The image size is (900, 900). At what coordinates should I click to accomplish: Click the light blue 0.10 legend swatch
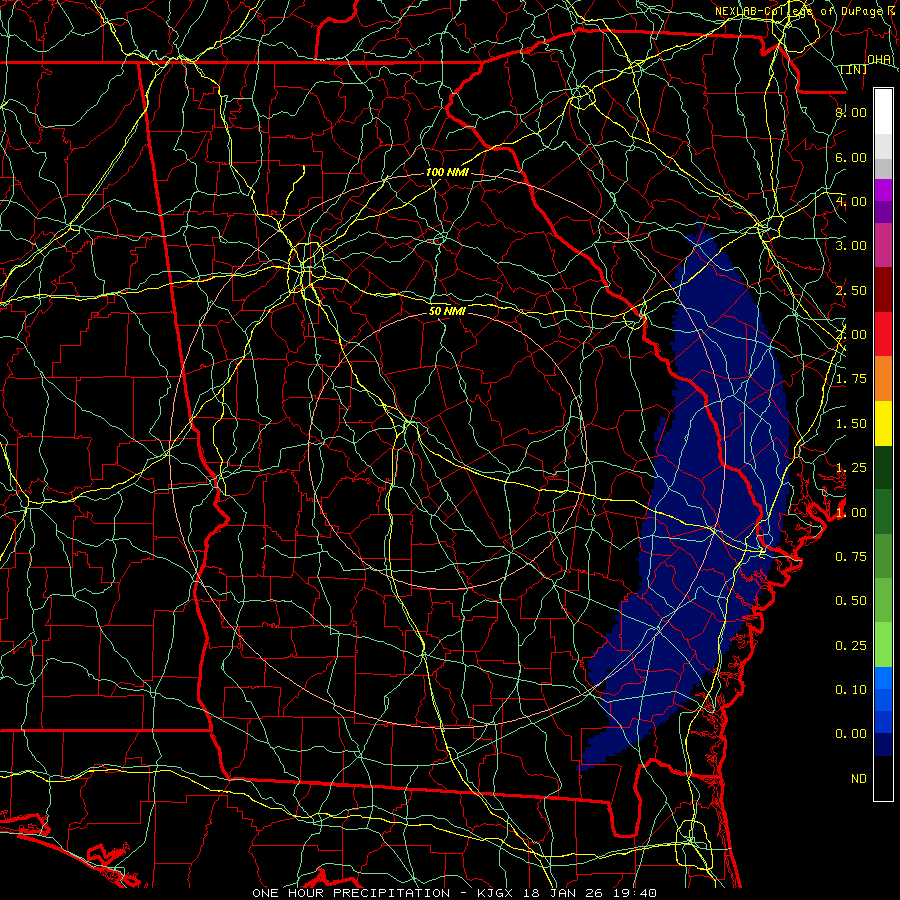click(x=883, y=678)
